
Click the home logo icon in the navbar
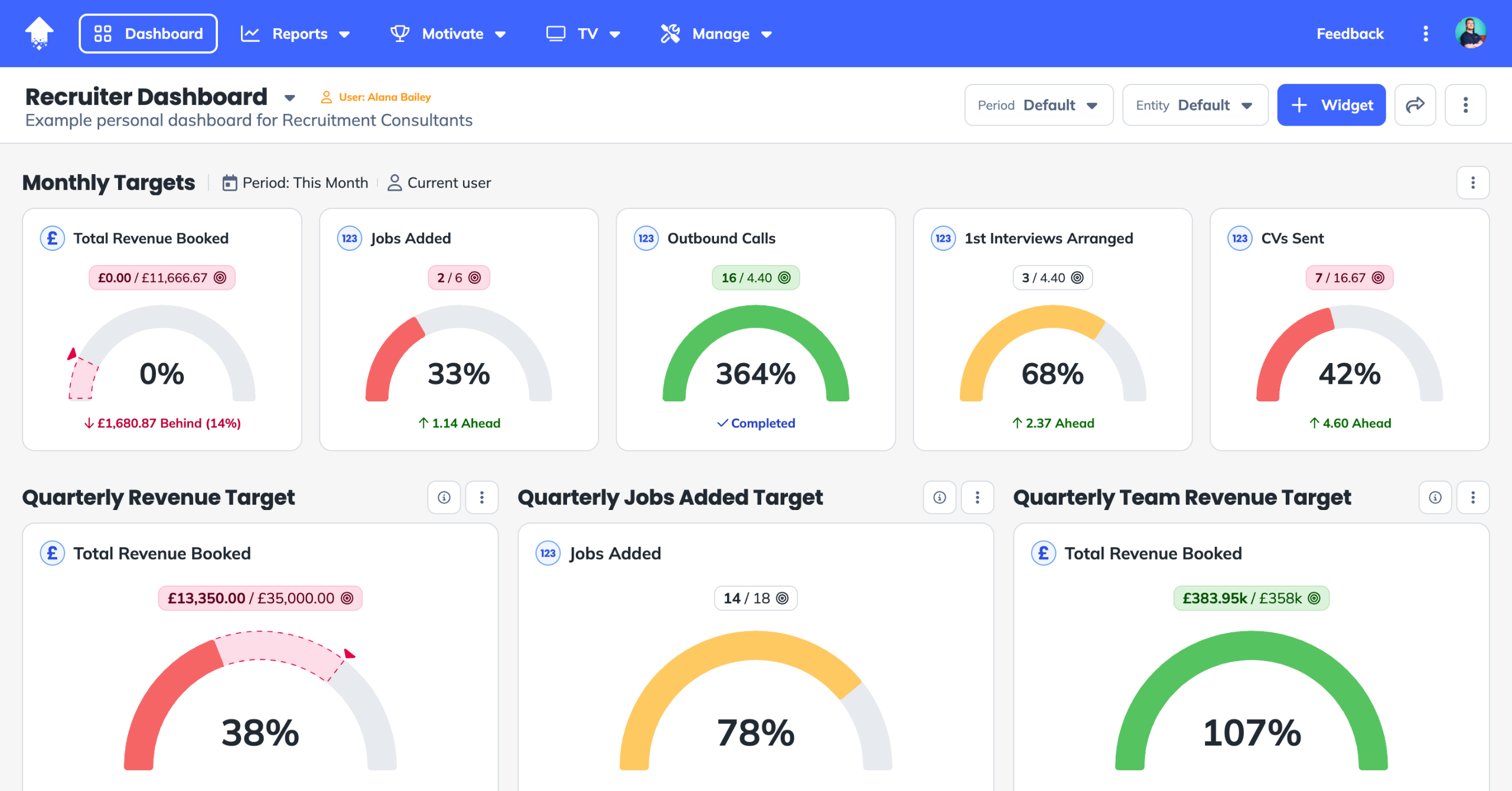coord(39,33)
